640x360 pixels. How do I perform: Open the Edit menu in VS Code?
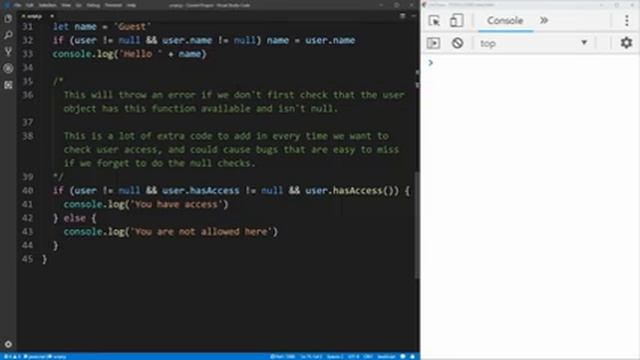click(x=30, y=5)
